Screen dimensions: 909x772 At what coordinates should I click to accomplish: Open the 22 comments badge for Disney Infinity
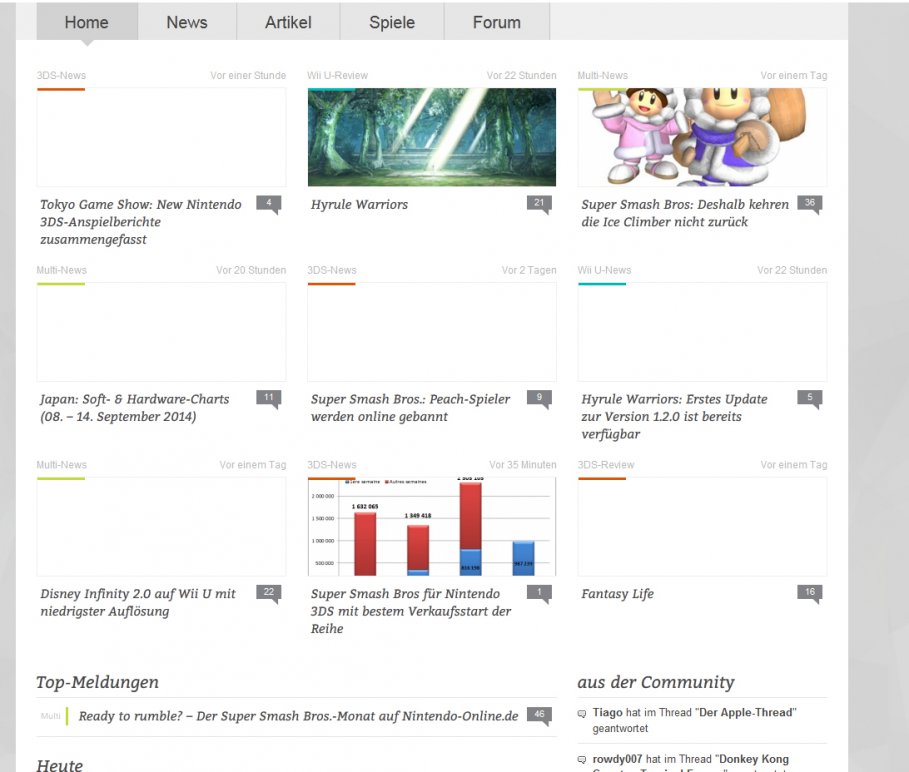[x=268, y=592]
